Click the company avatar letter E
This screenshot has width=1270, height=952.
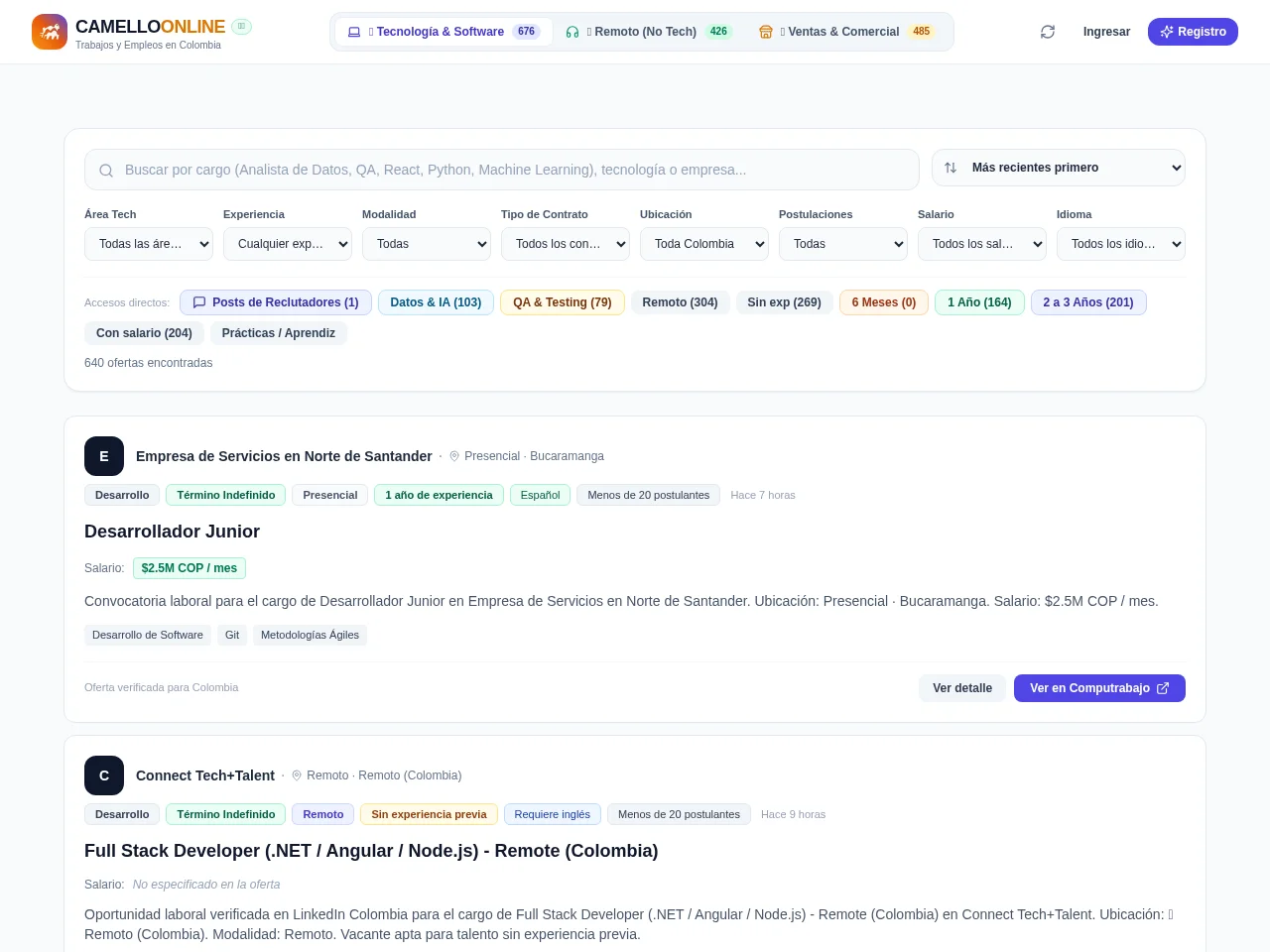click(104, 456)
